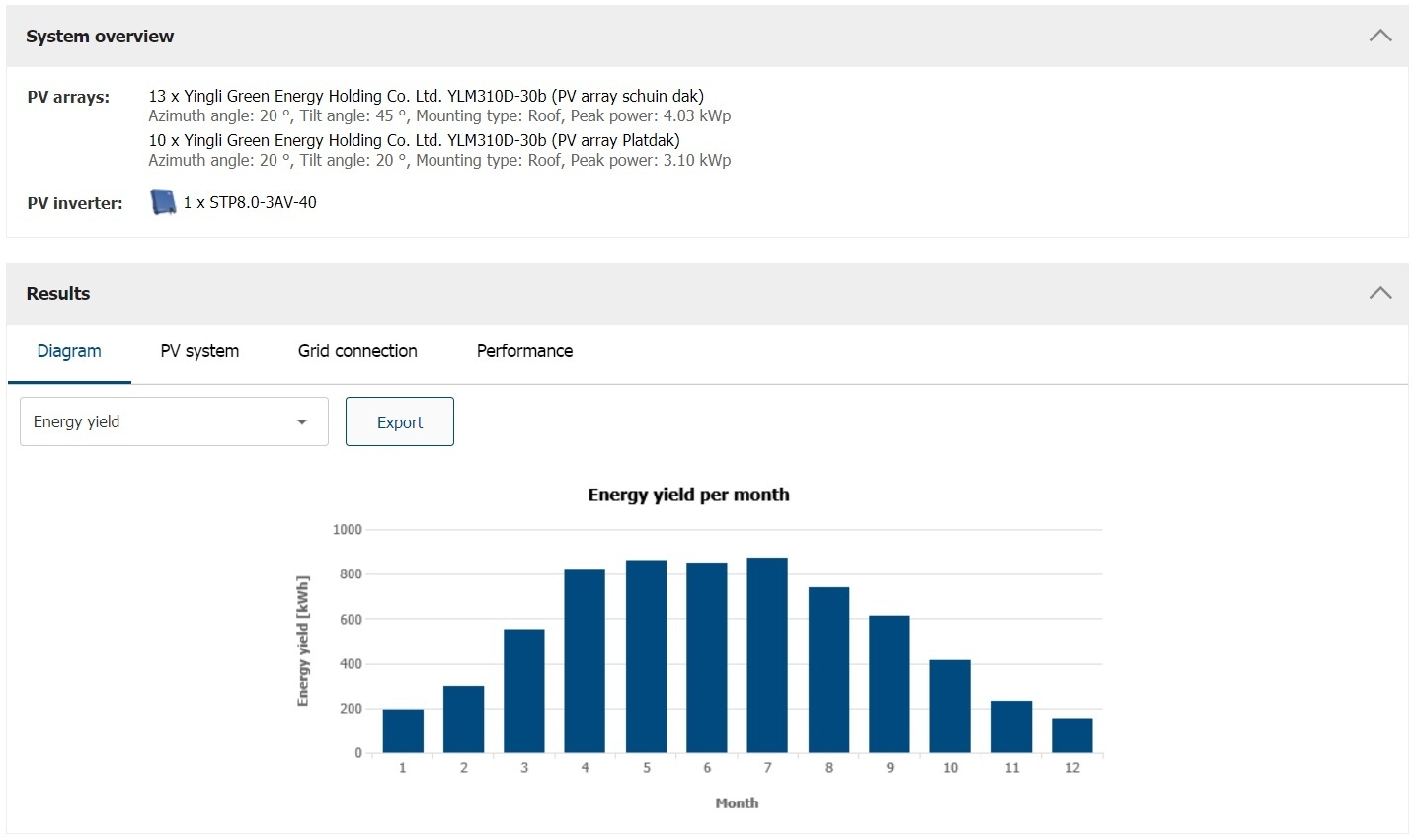Click the month 3 bar in chart
This screenshot has height=840, width=1413.
point(524,691)
